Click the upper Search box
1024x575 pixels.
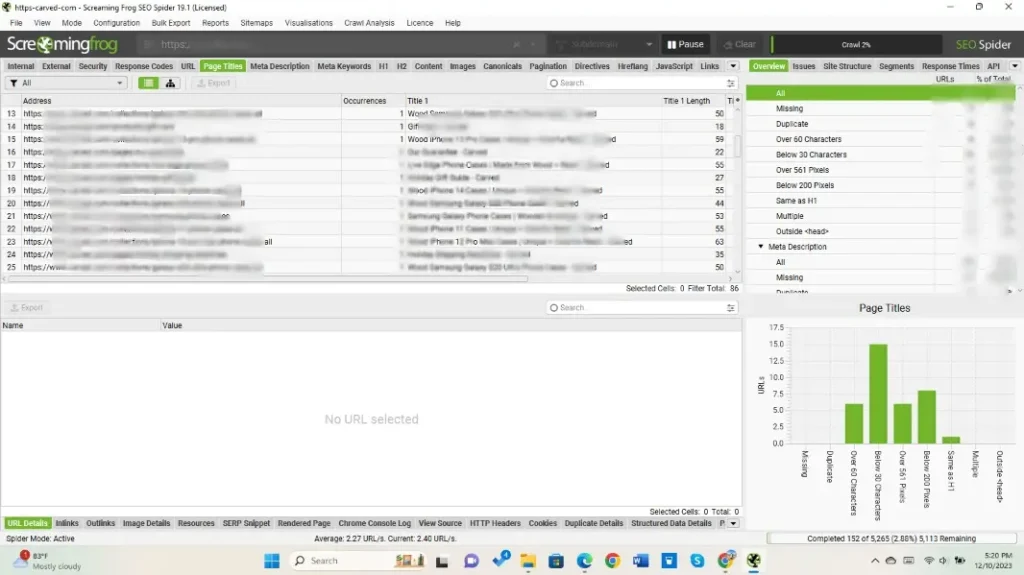637,83
